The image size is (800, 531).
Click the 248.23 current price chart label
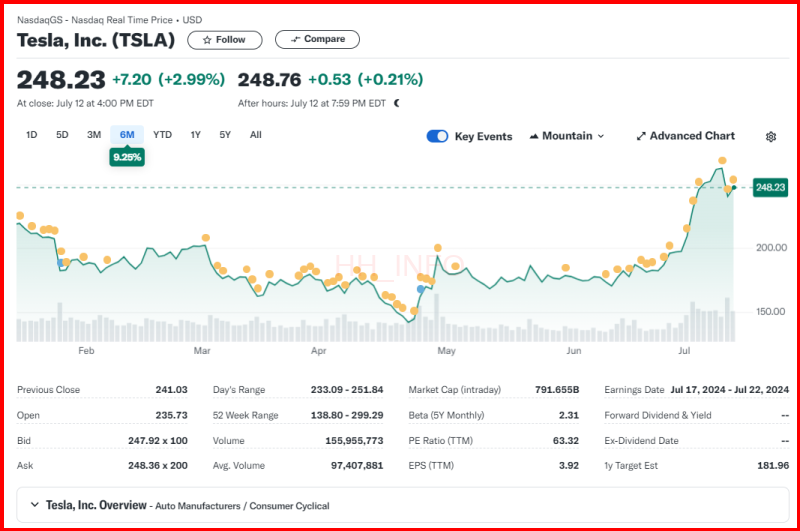(x=770, y=188)
